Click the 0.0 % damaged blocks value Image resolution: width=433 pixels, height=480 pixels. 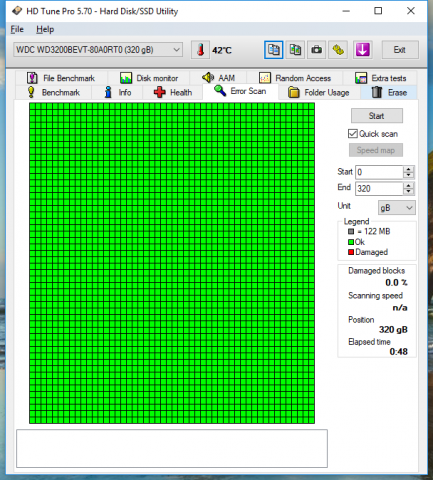(396, 283)
